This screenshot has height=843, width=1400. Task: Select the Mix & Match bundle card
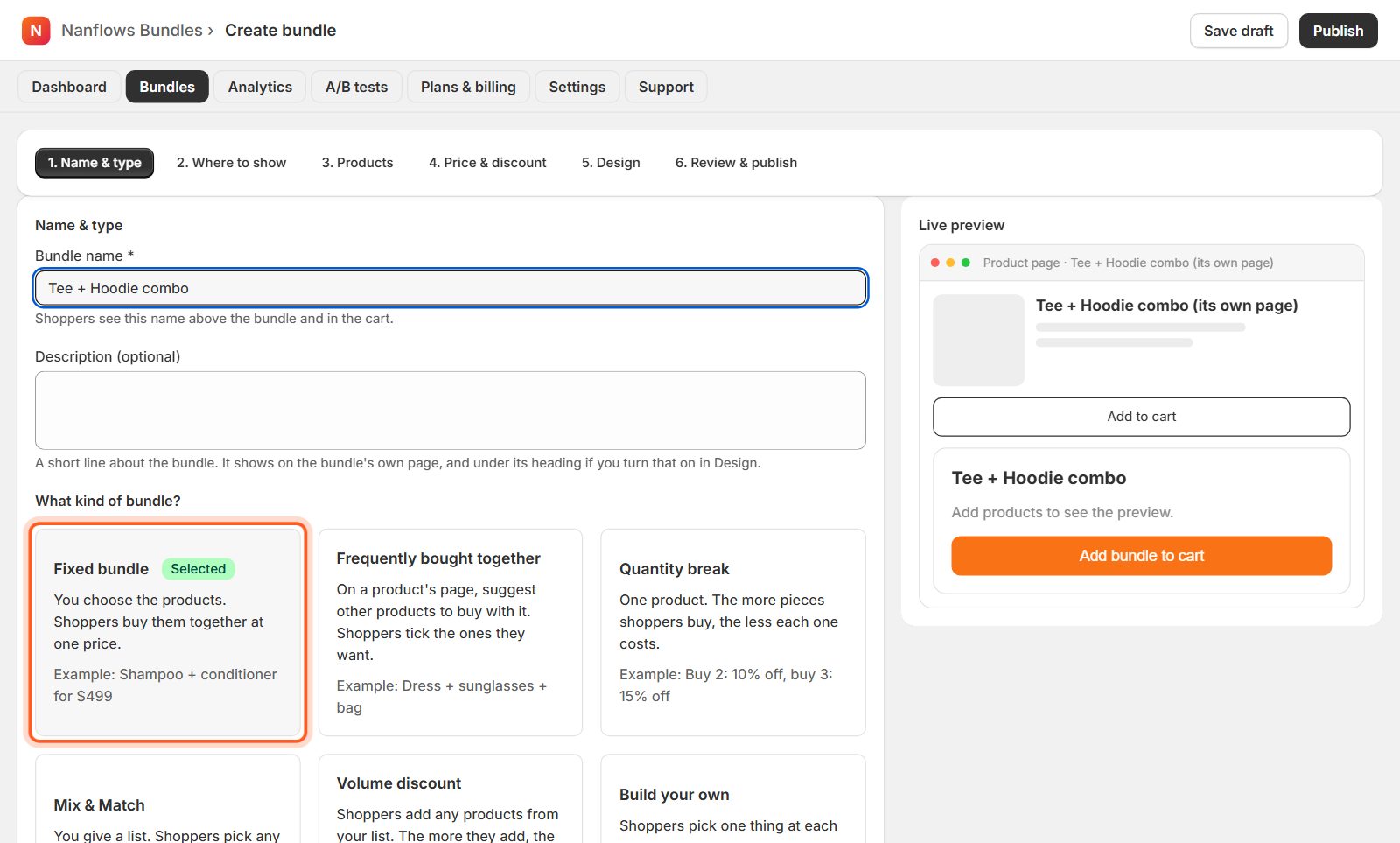167,799
